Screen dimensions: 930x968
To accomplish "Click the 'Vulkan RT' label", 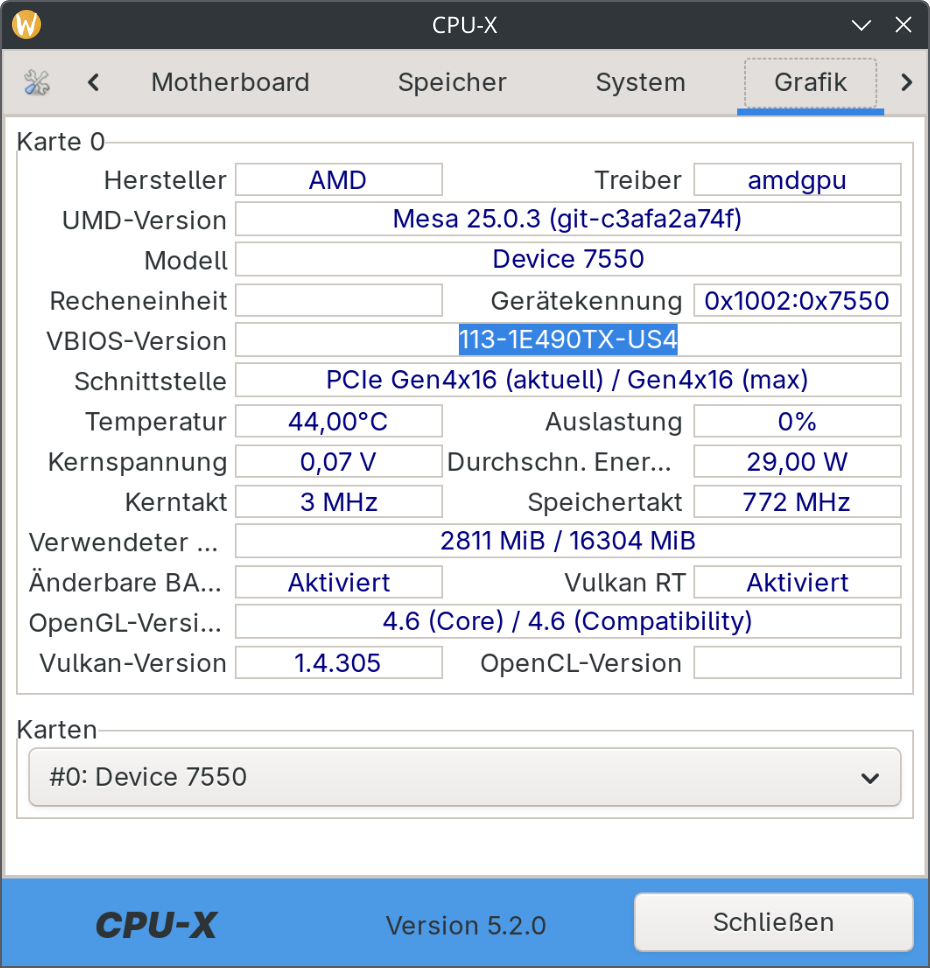I will (x=625, y=582).
